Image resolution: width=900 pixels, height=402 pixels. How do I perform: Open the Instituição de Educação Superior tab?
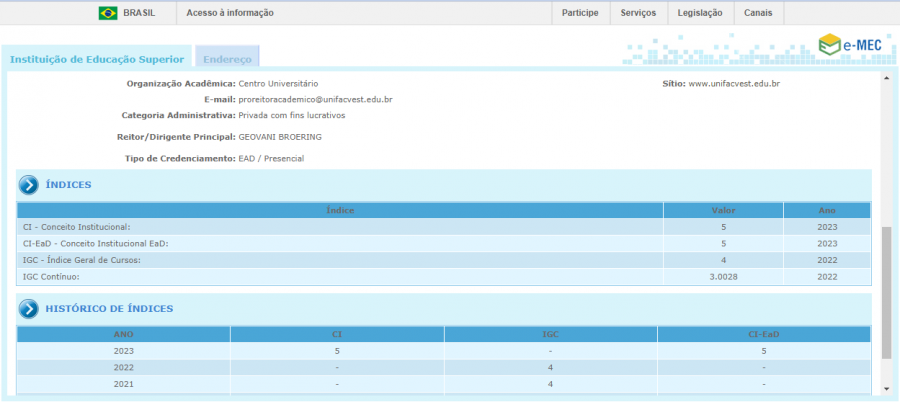point(96,59)
